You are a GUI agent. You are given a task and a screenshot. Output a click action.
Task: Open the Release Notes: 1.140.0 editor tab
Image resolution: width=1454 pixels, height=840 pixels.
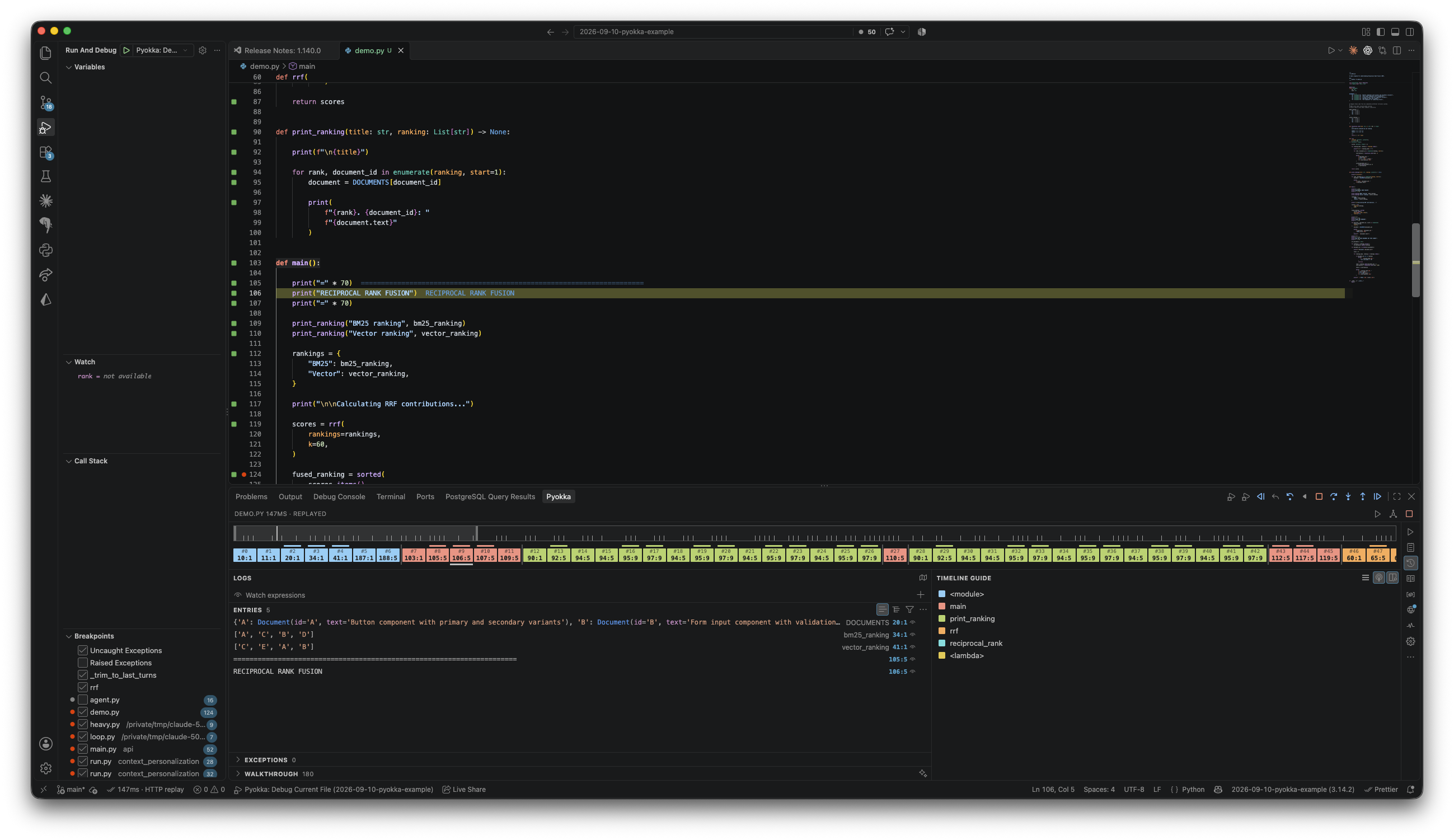coord(283,51)
